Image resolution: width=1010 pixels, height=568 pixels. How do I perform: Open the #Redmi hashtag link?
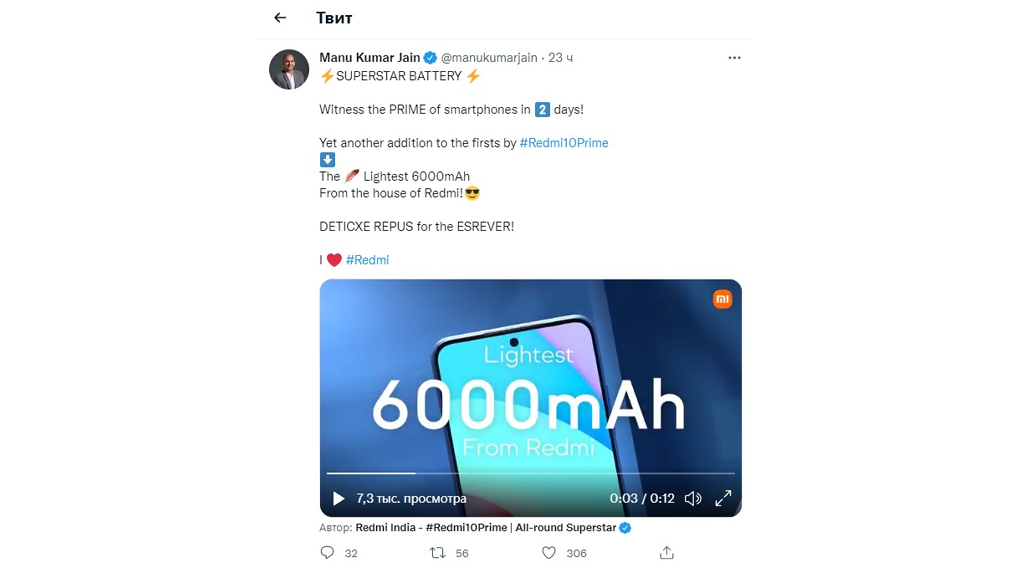[367, 260]
